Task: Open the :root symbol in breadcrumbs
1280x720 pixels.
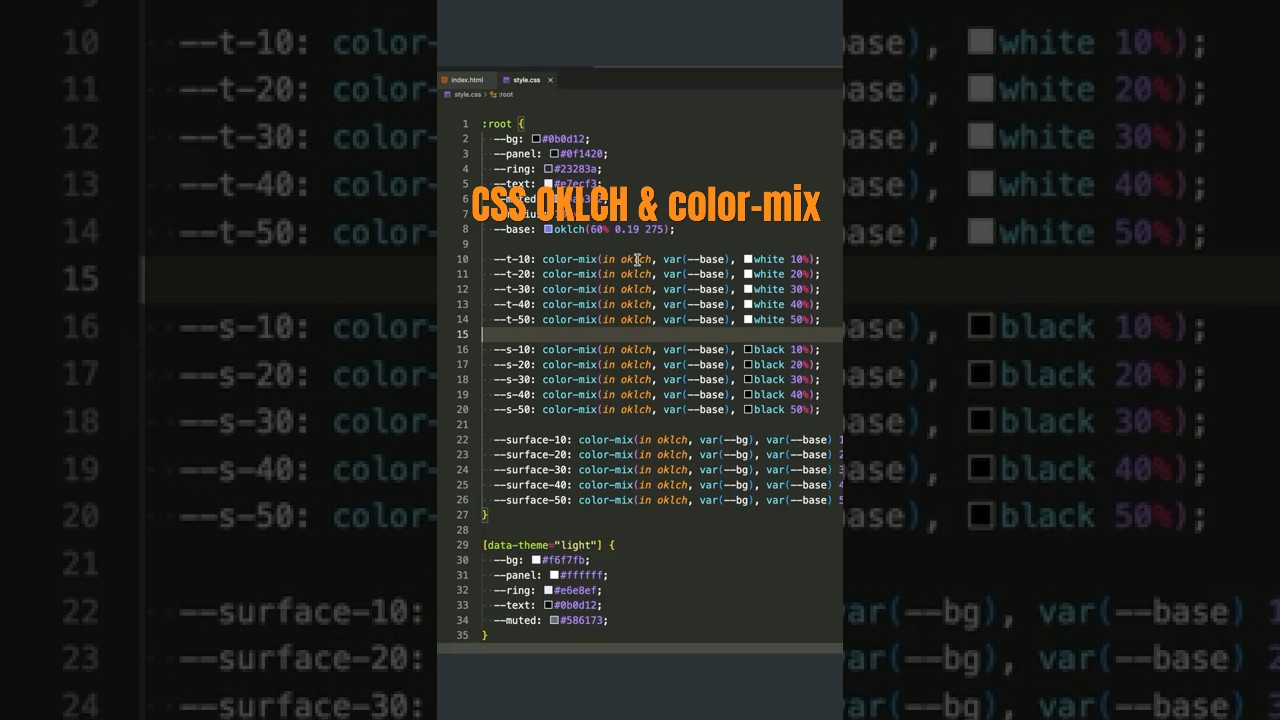Action: [x=502, y=94]
